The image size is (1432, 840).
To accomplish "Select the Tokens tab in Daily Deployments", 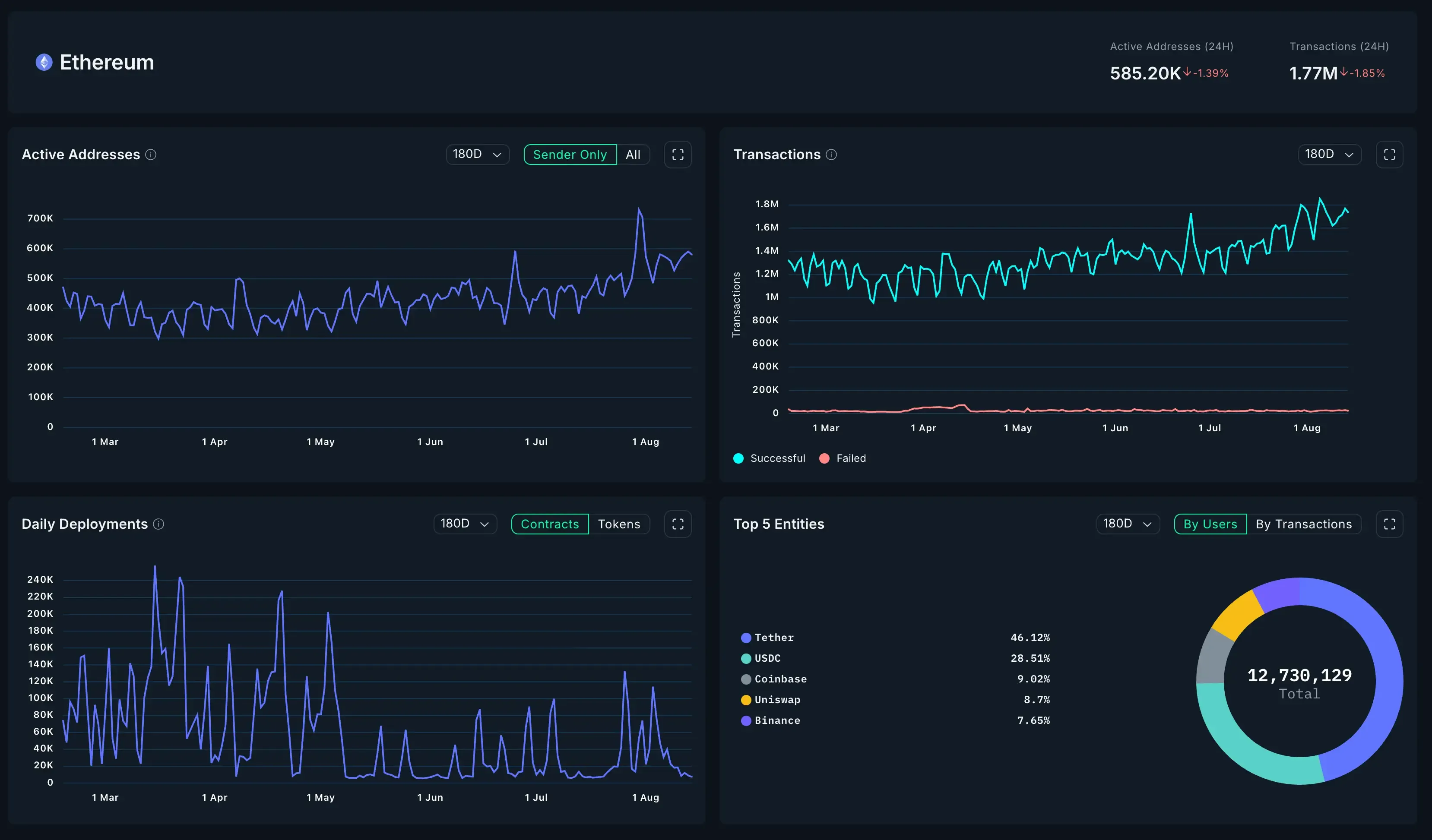I will pyautogui.click(x=618, y=524).
